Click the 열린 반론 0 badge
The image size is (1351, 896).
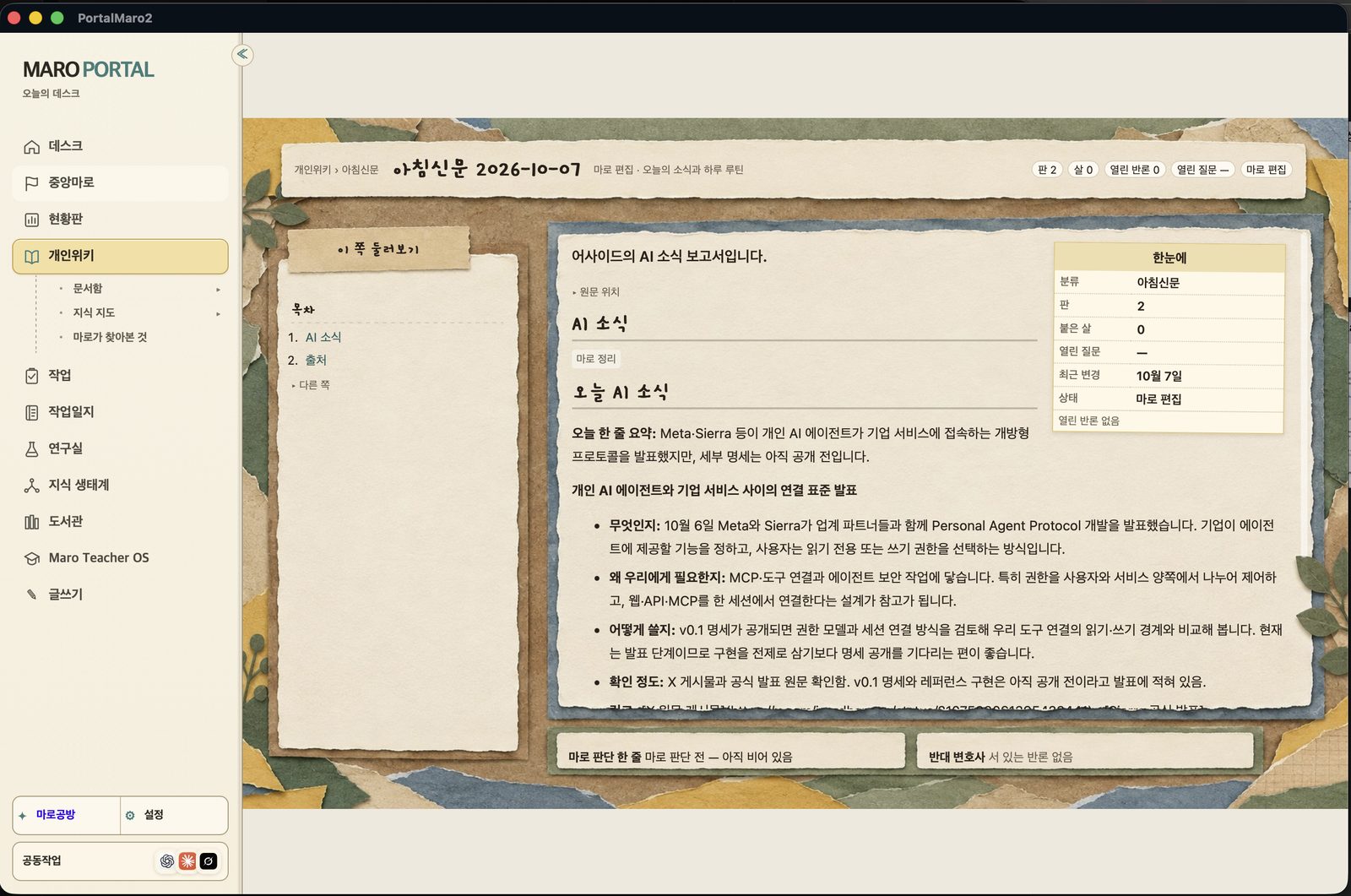click(x=1135, y=170)
